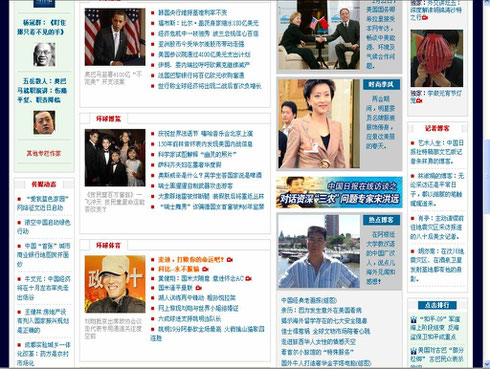The height and width of the screenshot is (369, 490).
Task: Open Obama podium photo thumbnail
Action: (115, 37)
